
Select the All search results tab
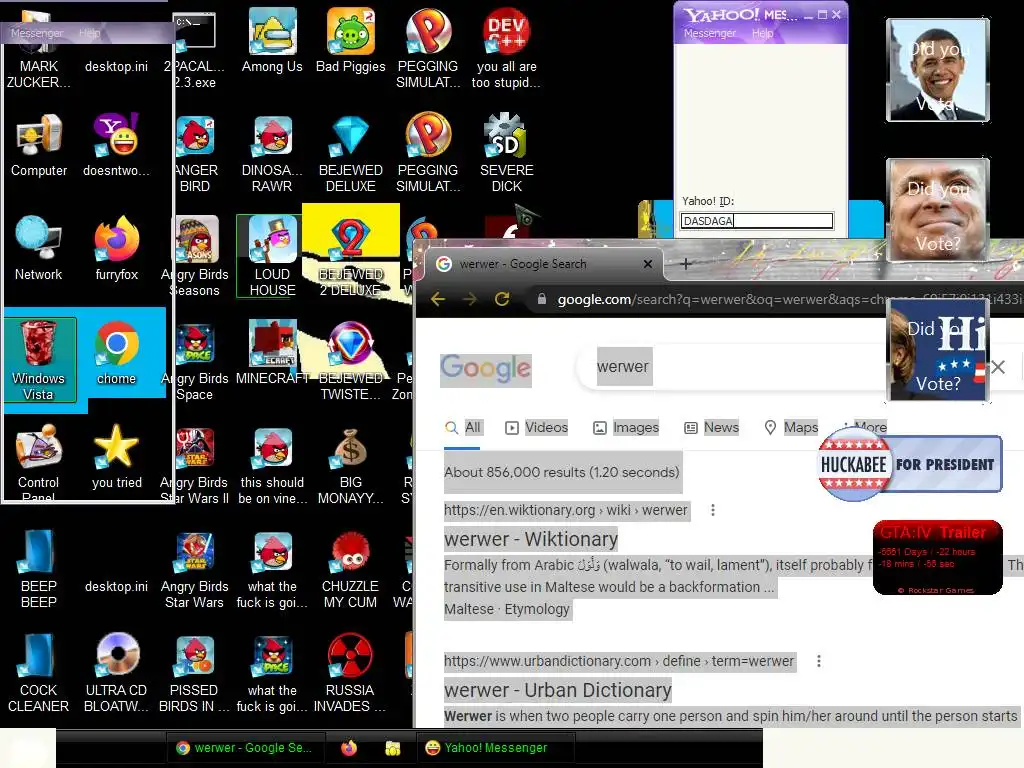click(462, 428)
